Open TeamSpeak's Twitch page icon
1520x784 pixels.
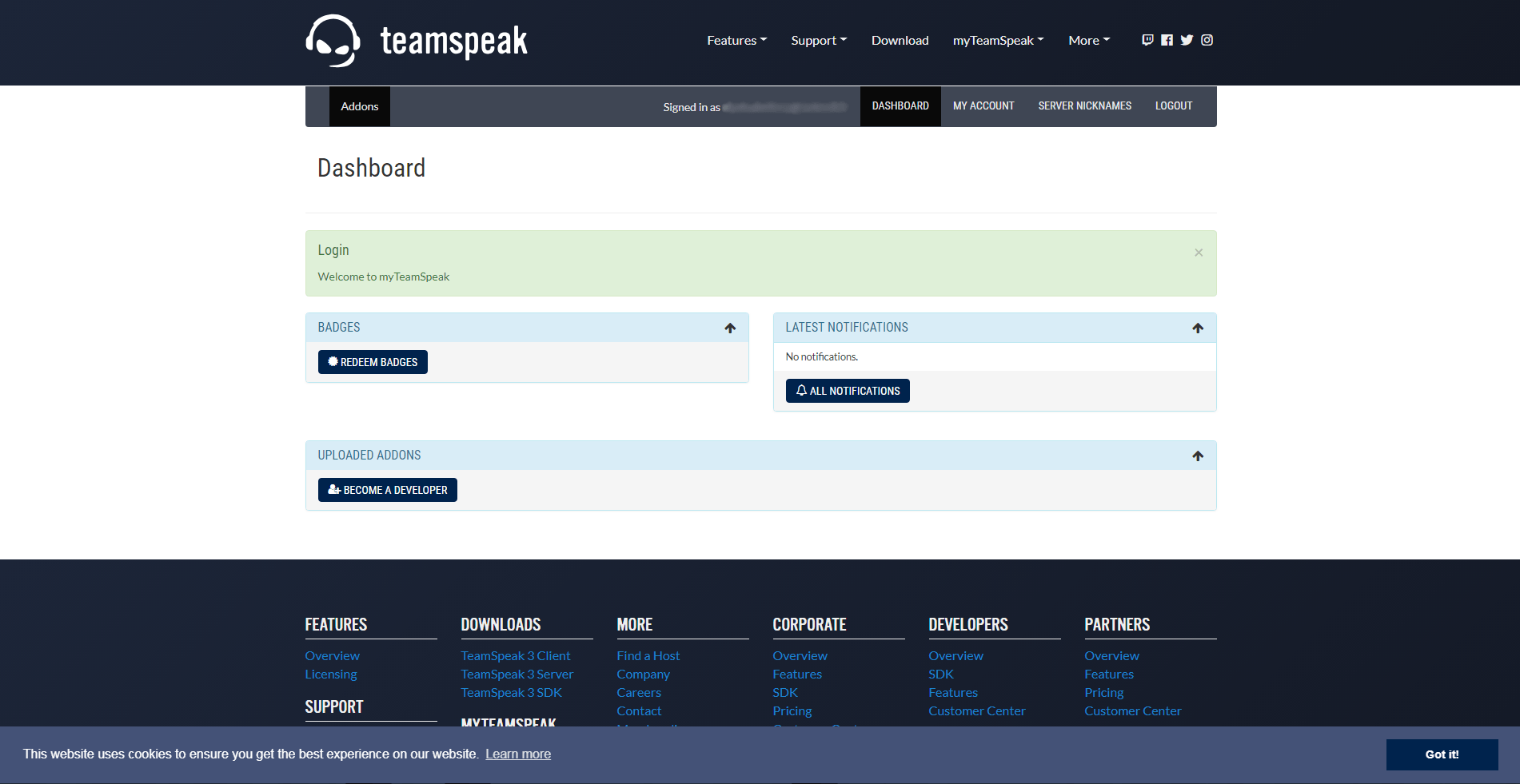click(1147, 40)
